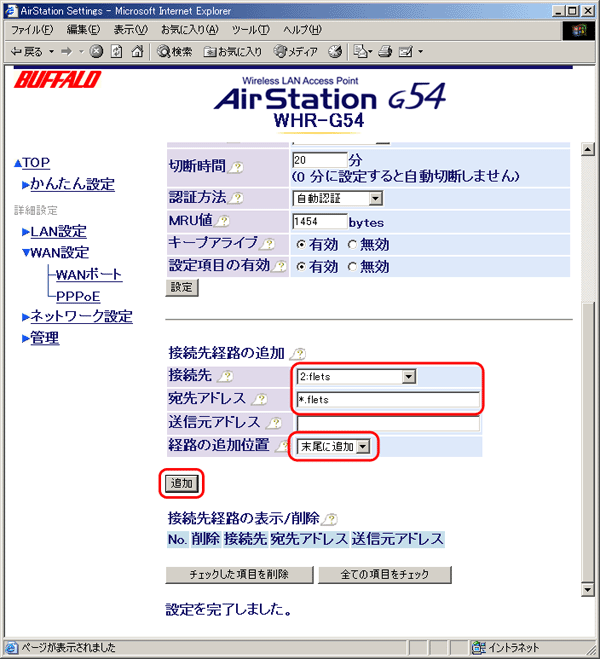The height and width of the screenshot is (659, 600).
Task: Open the Search (検索) toolbar button
Action: coord(174,51)
